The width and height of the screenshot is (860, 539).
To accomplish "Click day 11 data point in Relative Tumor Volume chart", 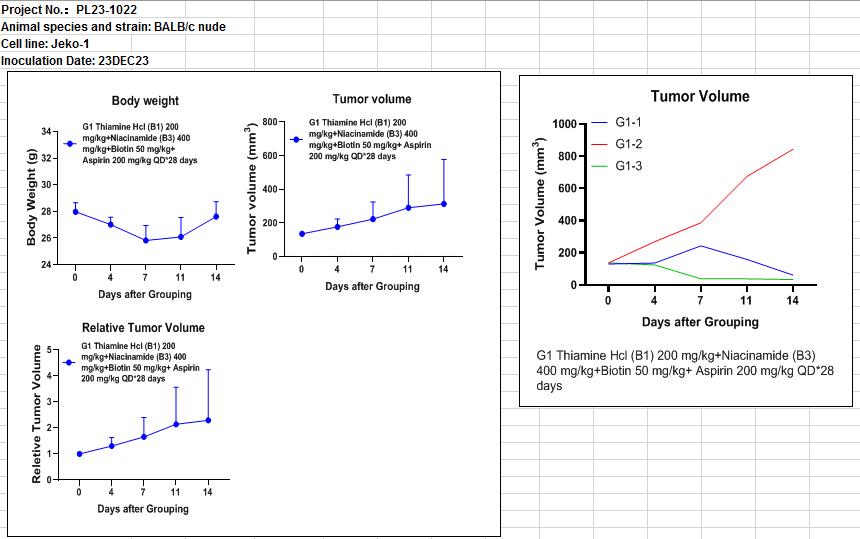I will (x=176, y=424).
